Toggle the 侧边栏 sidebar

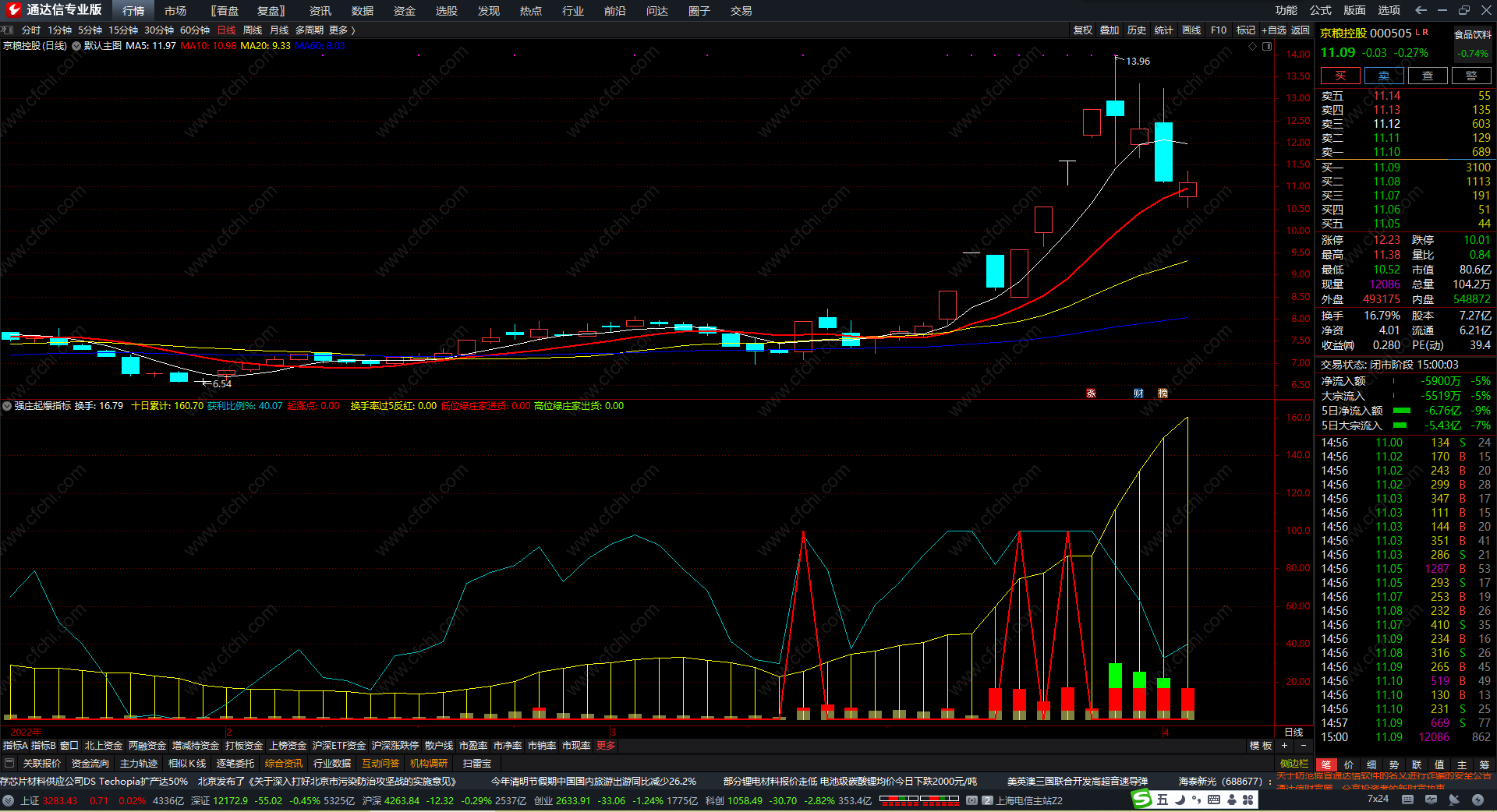(x=1294, y=764)
